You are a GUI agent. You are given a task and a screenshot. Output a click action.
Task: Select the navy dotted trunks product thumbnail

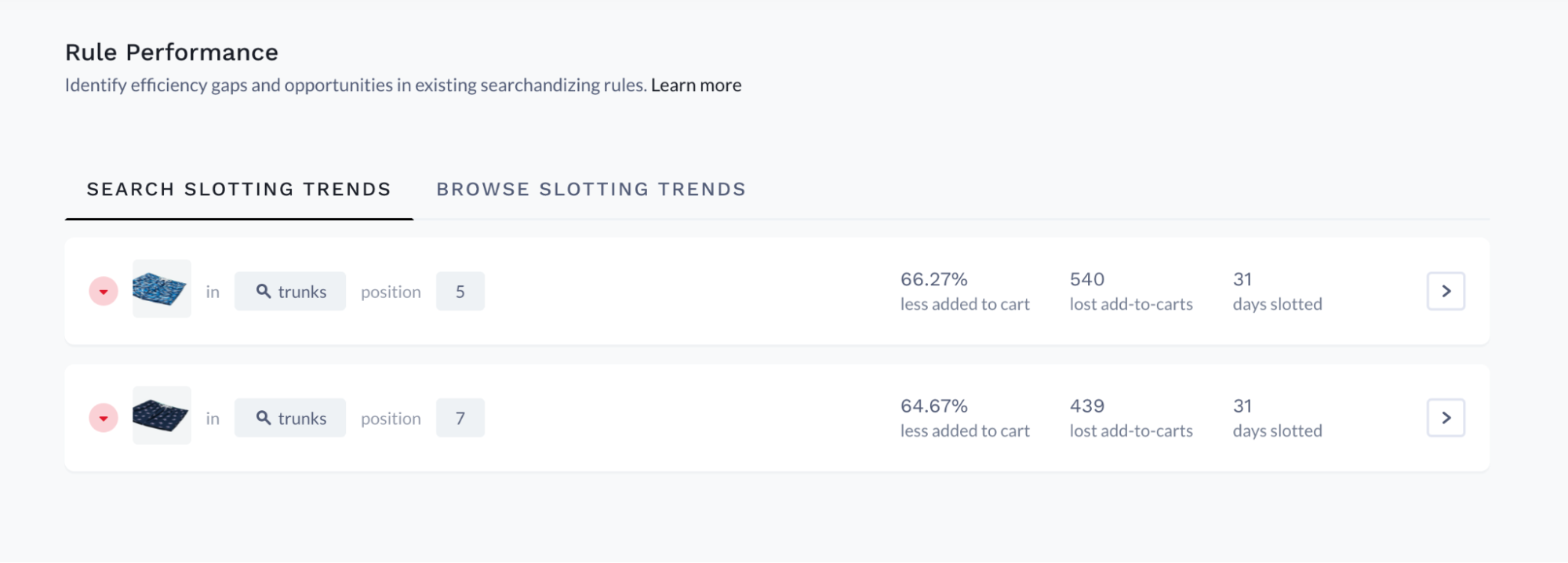click(162, 416)
